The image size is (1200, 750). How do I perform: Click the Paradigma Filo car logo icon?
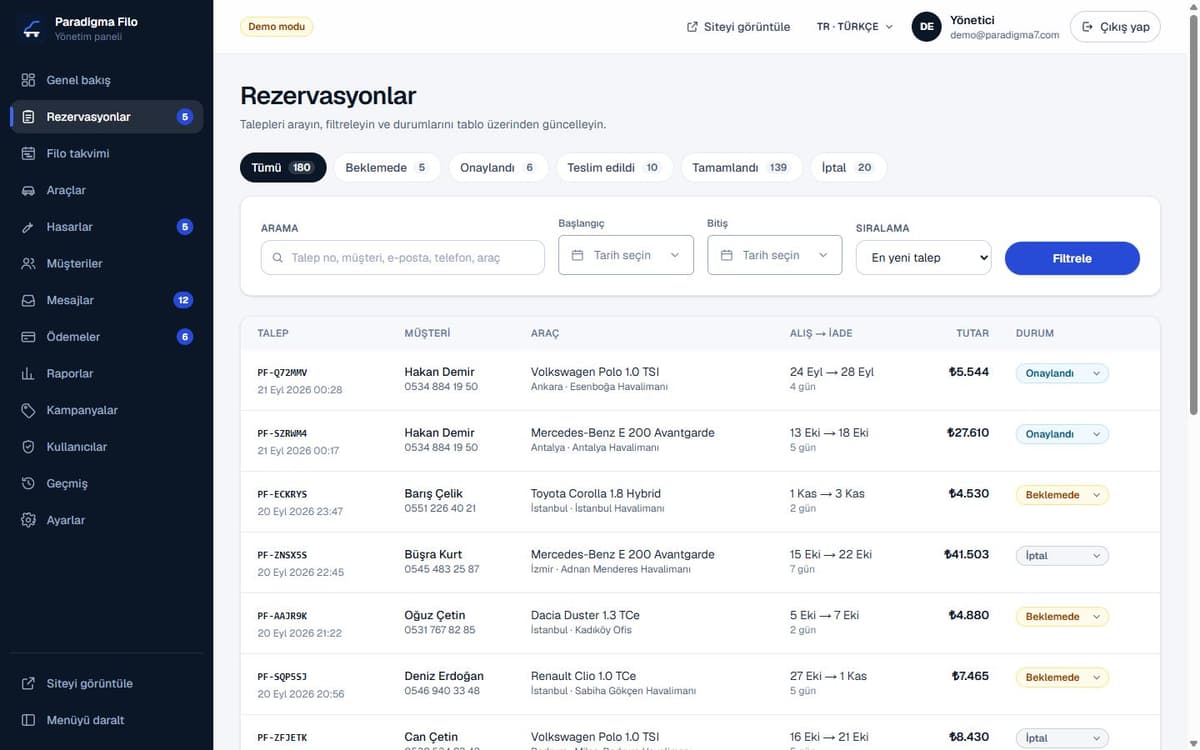click(32, 28)
